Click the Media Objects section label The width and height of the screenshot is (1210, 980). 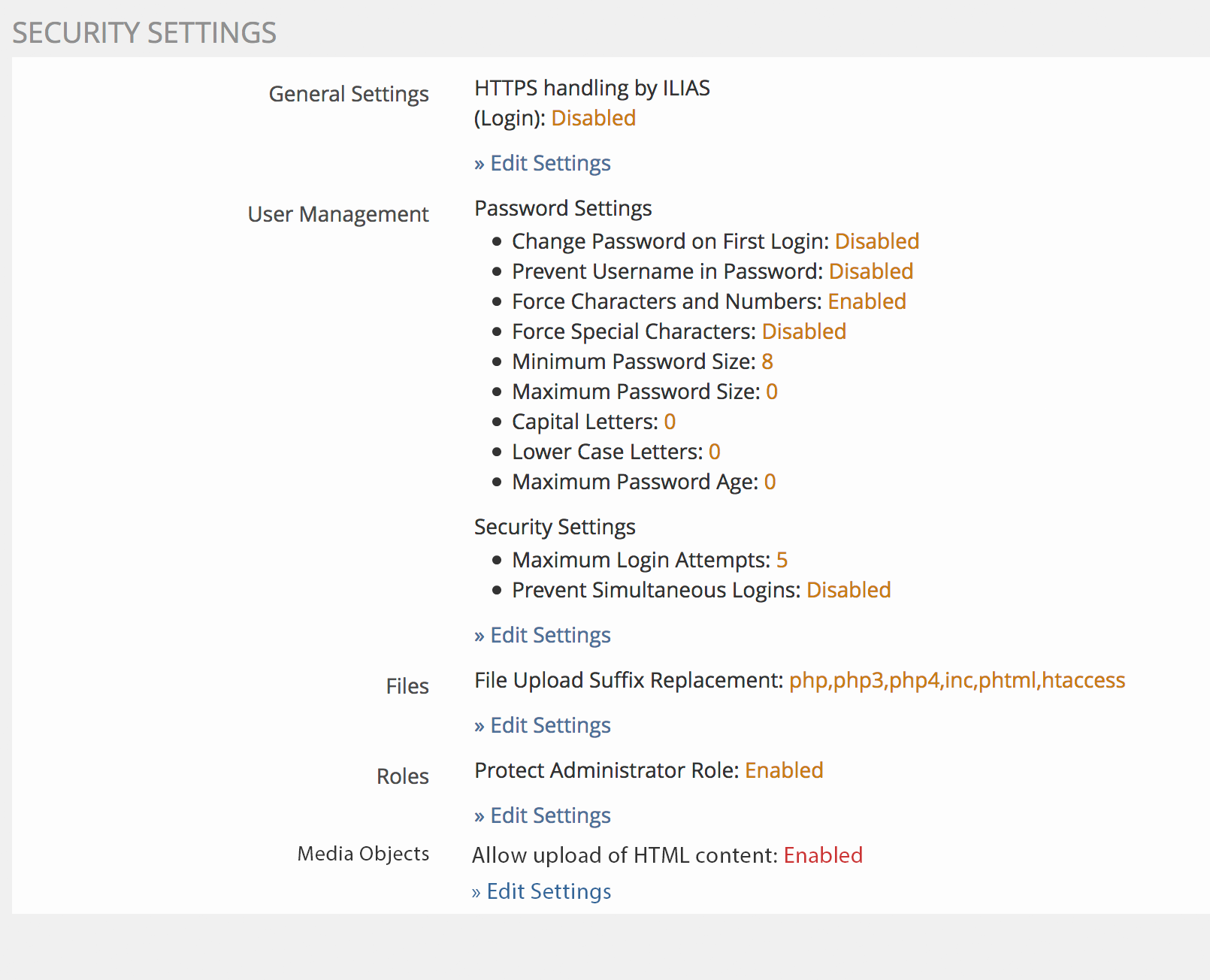[x=363, y=854]
